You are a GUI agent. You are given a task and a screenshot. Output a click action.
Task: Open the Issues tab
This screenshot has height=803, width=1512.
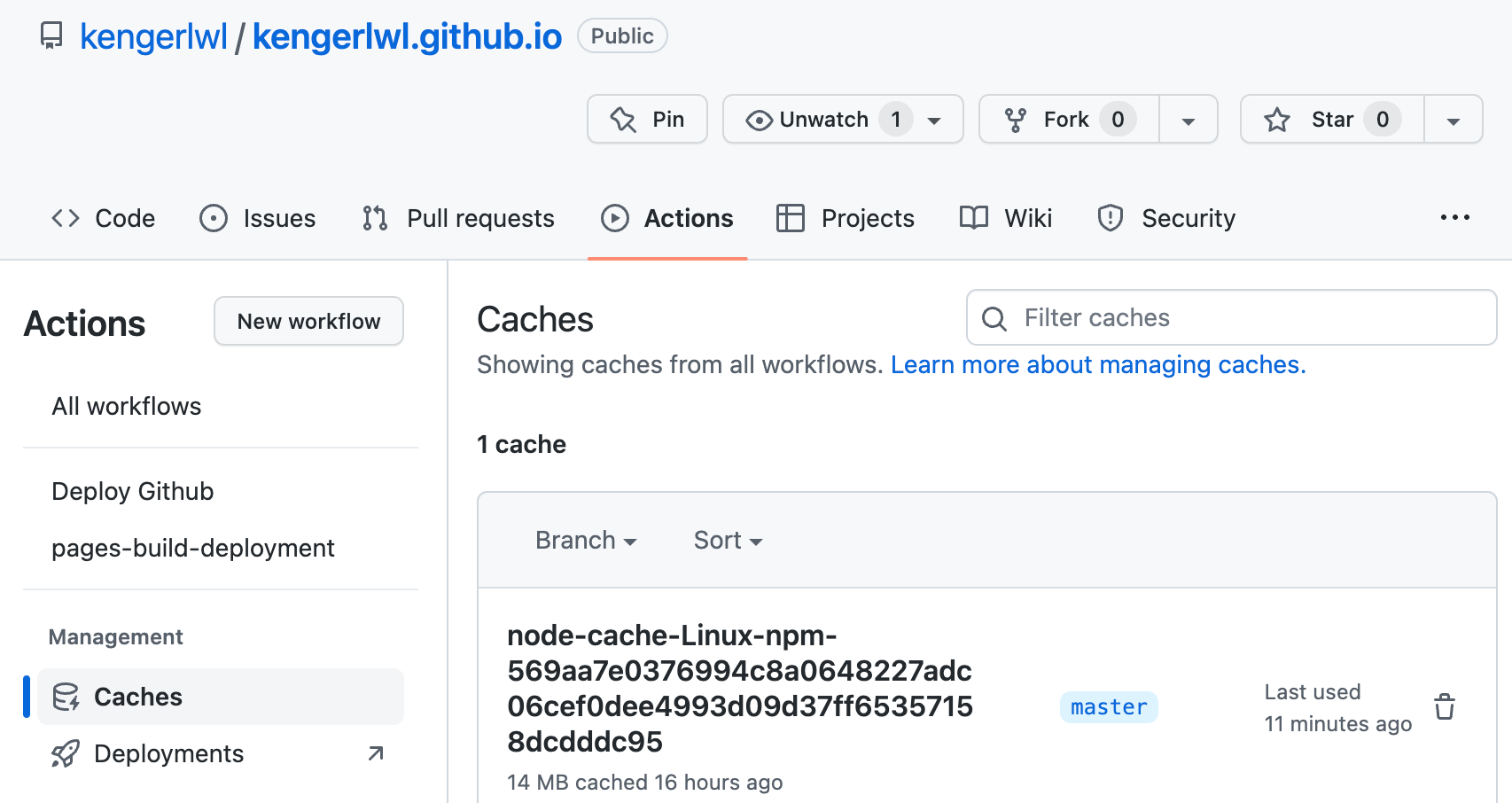257,218
